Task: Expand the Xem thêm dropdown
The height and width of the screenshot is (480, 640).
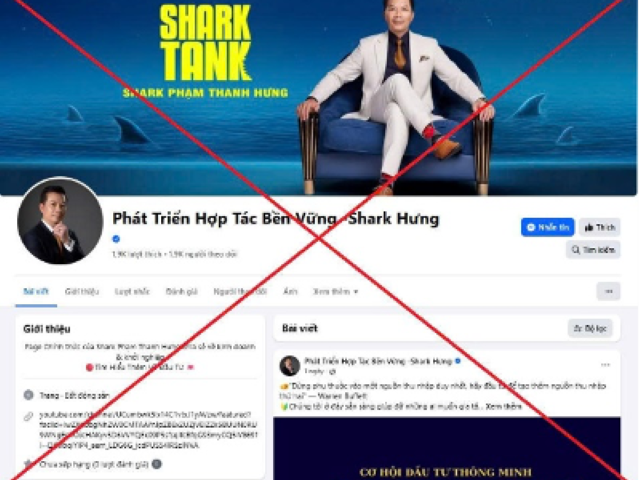Action: coord(336,291)
